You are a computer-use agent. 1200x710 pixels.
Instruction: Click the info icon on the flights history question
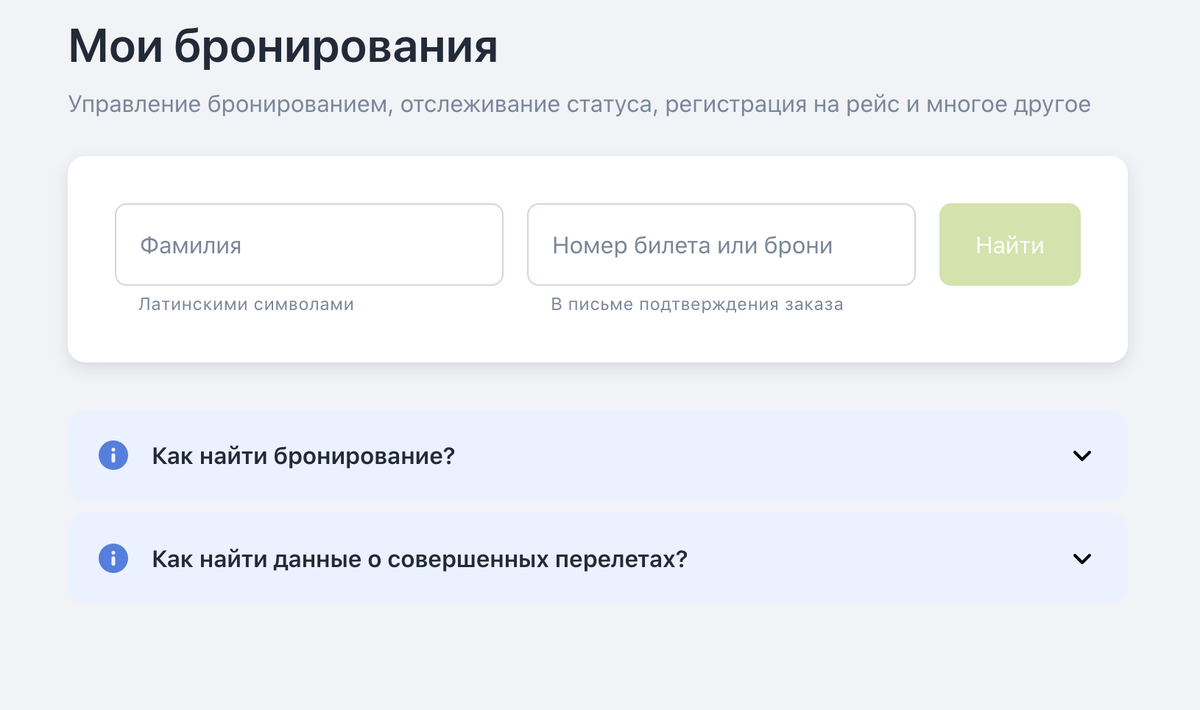pyautogui.click(x=113, y=558)
